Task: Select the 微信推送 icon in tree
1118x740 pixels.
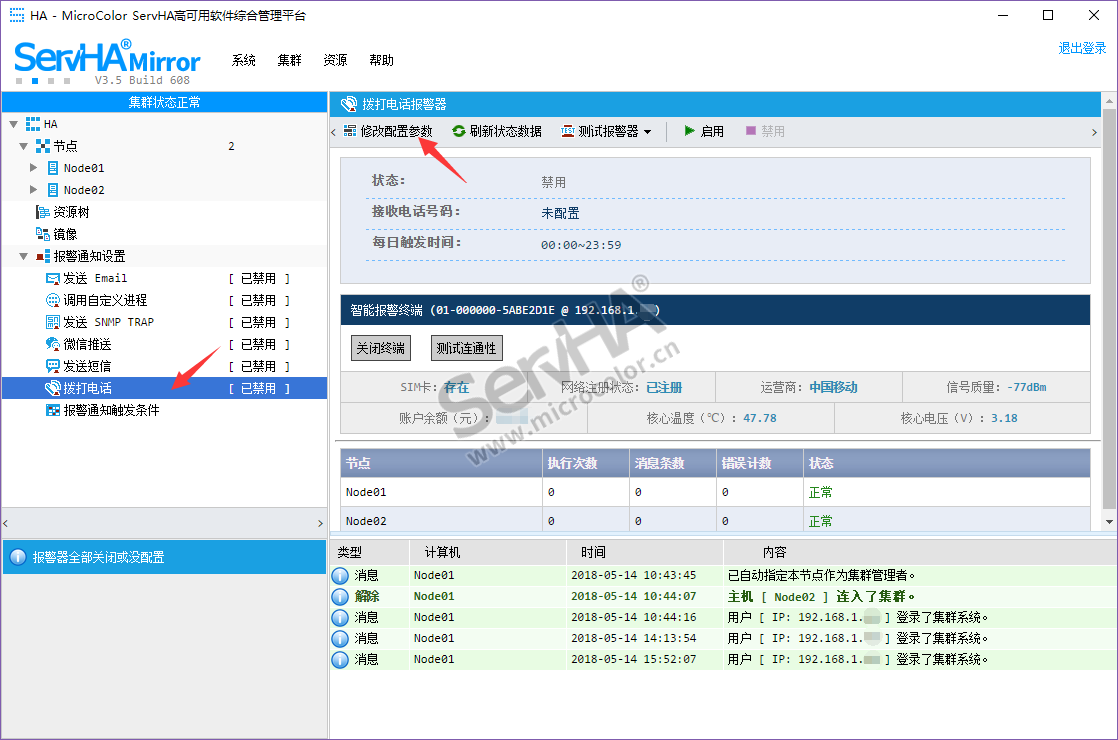Action: [x=53, y=344]
